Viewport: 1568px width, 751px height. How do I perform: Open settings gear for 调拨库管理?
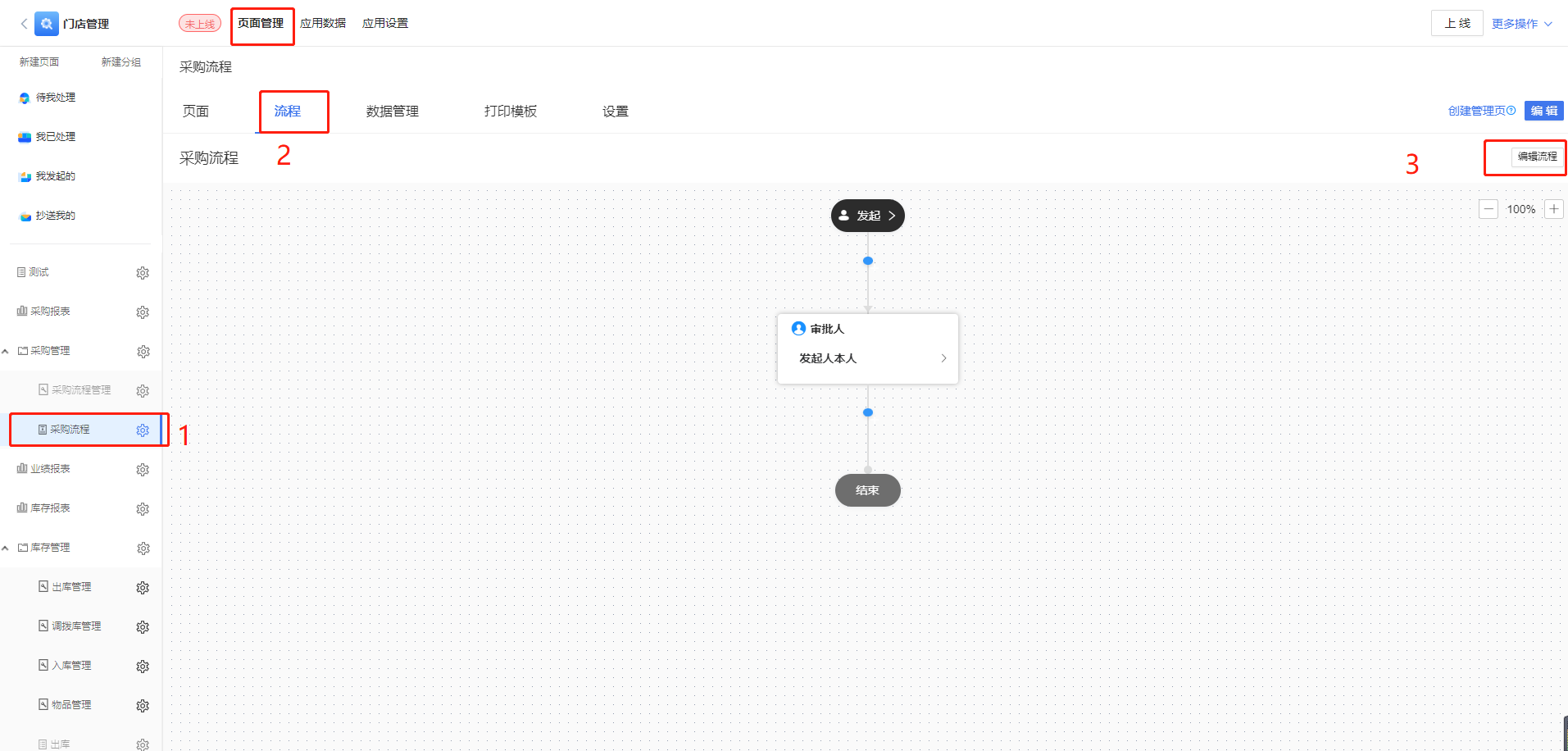tap(143, 627)
